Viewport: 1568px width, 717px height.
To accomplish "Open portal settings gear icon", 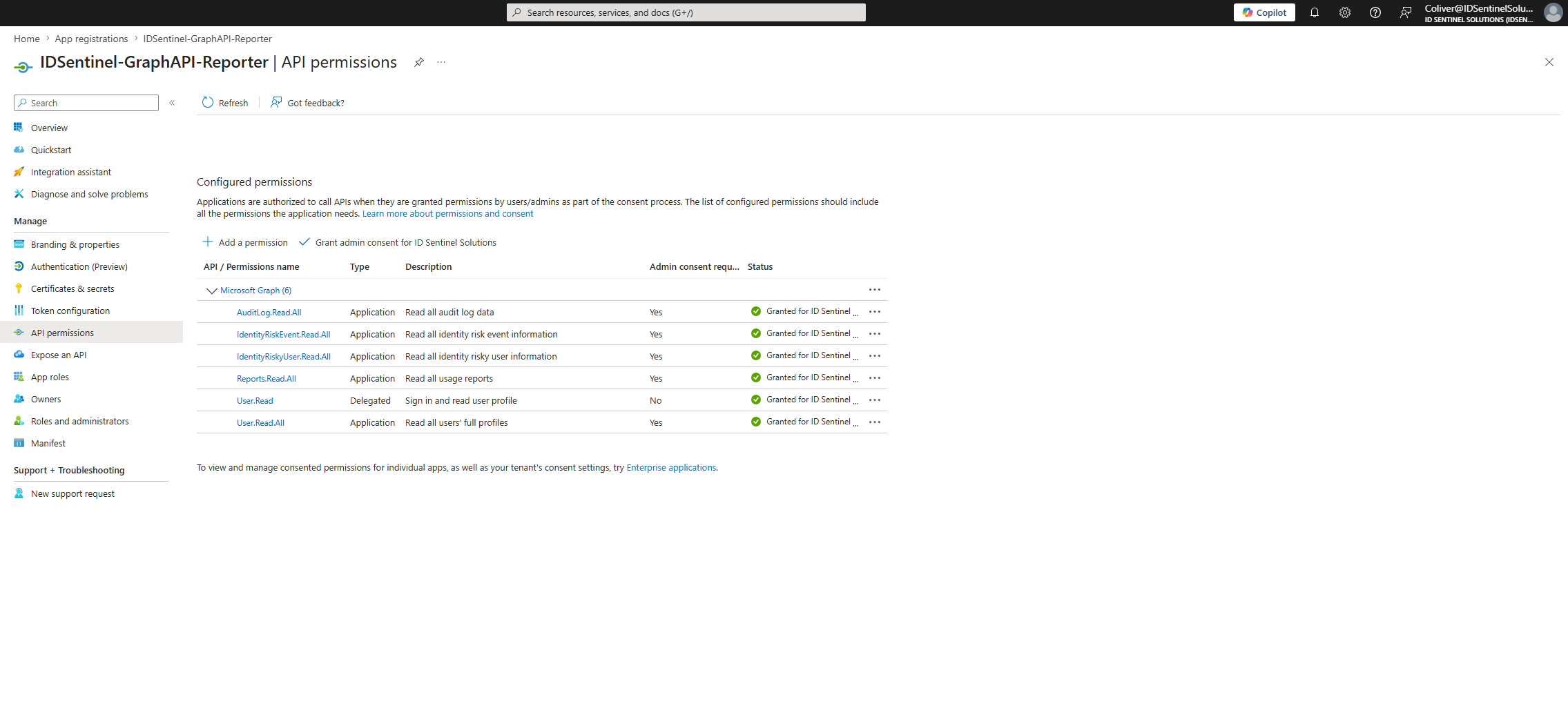I will coord(1344,12).
